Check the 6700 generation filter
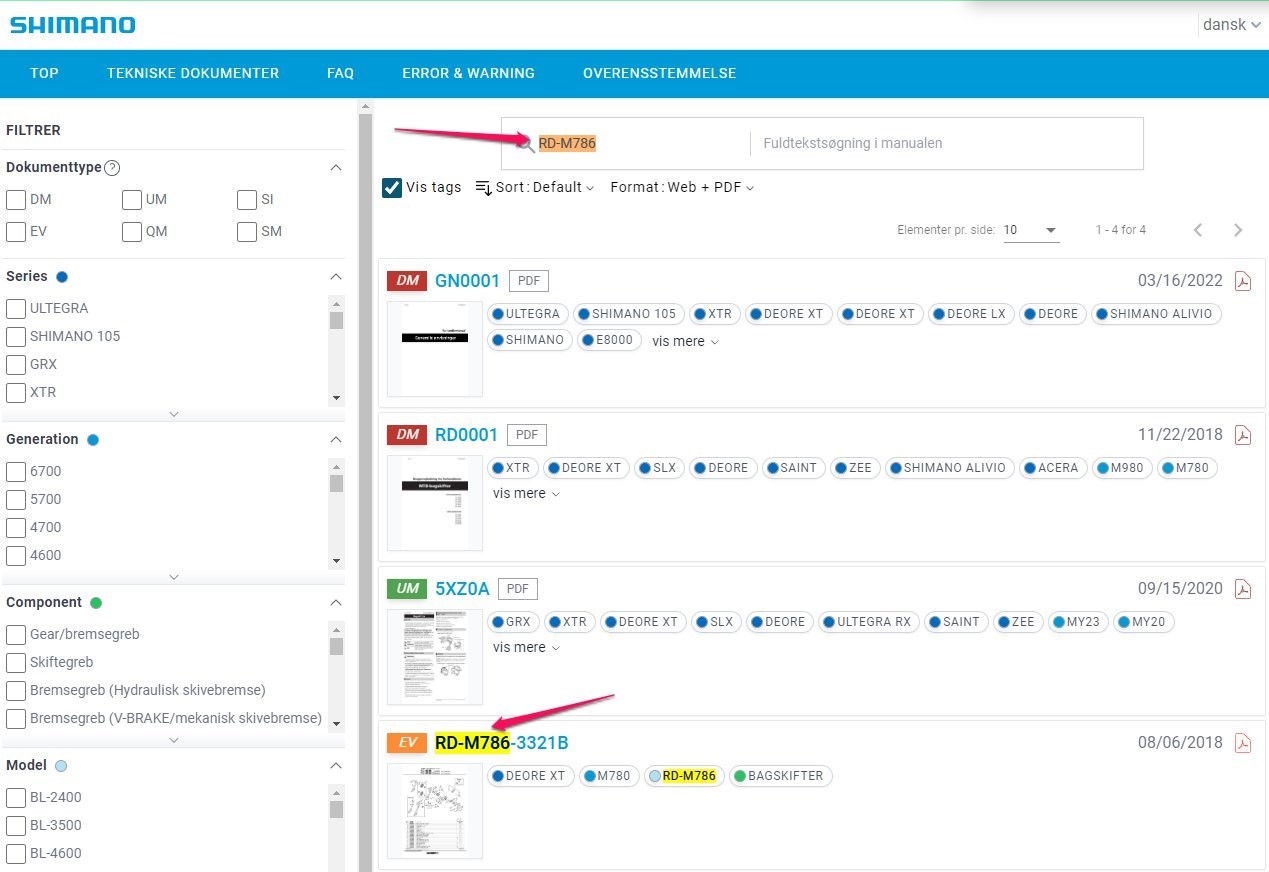The width and height of the screenshot is (1269, 872). pos(16,471)
